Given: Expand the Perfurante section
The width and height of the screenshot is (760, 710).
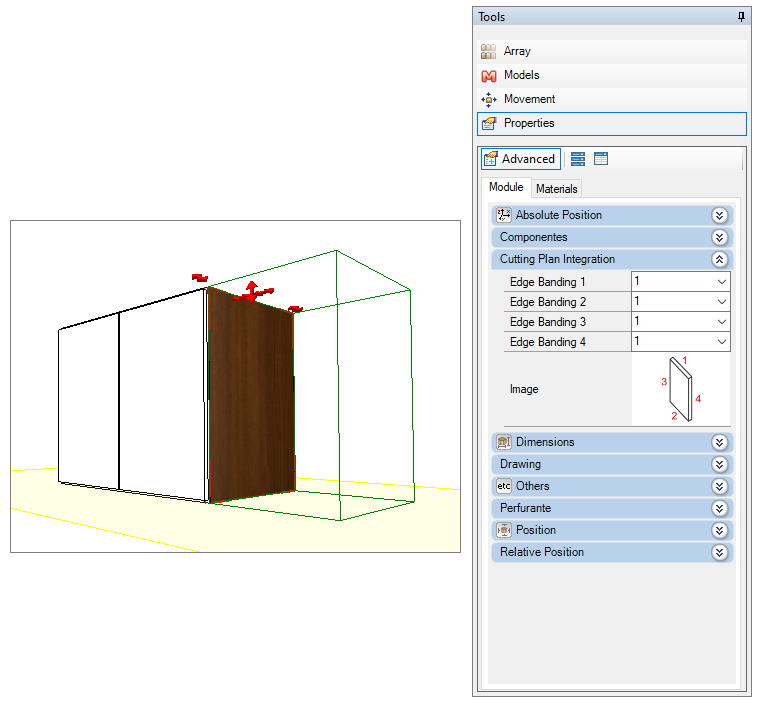Looking at the screenshot, I should pos(719,508).
